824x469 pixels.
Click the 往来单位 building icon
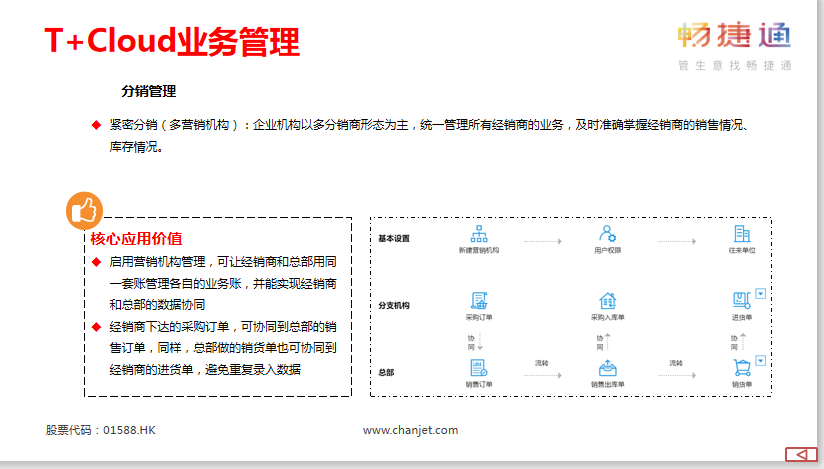(x=741, y=233)
